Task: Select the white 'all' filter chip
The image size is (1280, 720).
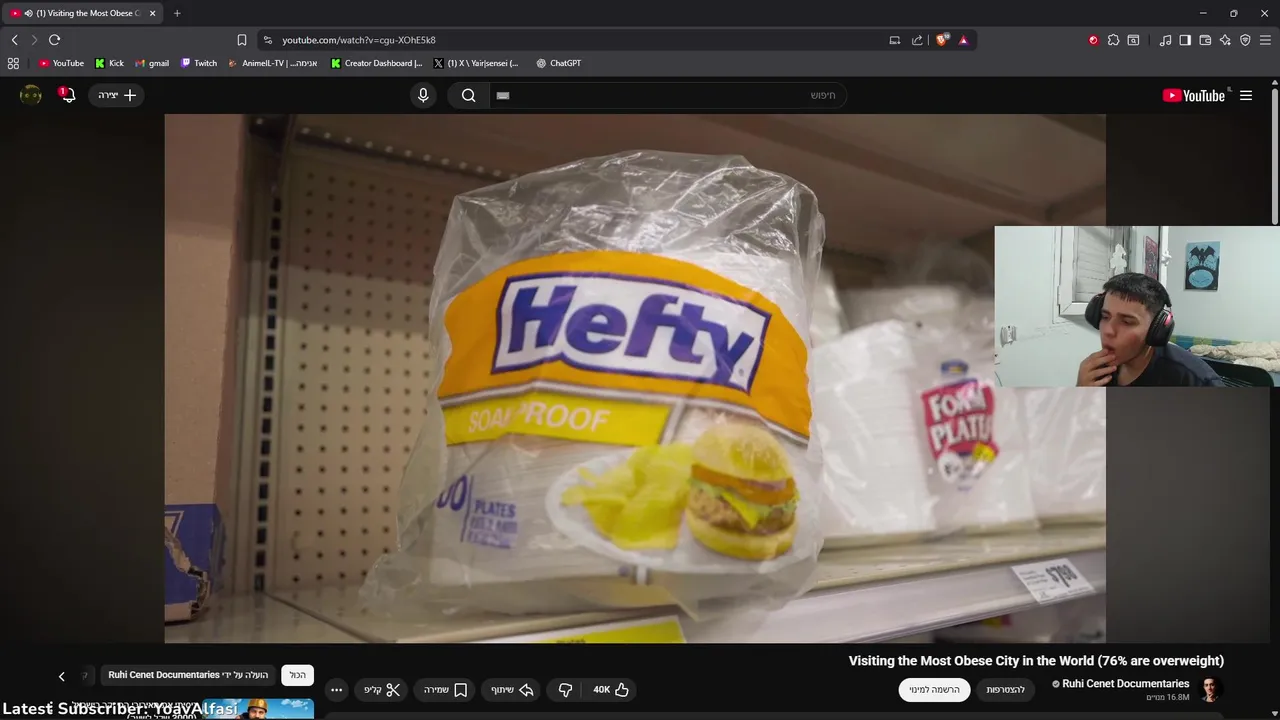Action: point(298,675)
